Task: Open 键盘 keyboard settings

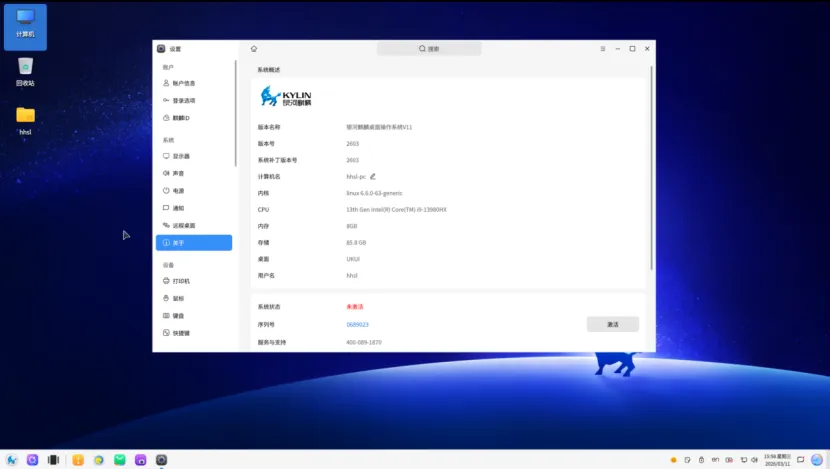Action: (x=194, y=316)
